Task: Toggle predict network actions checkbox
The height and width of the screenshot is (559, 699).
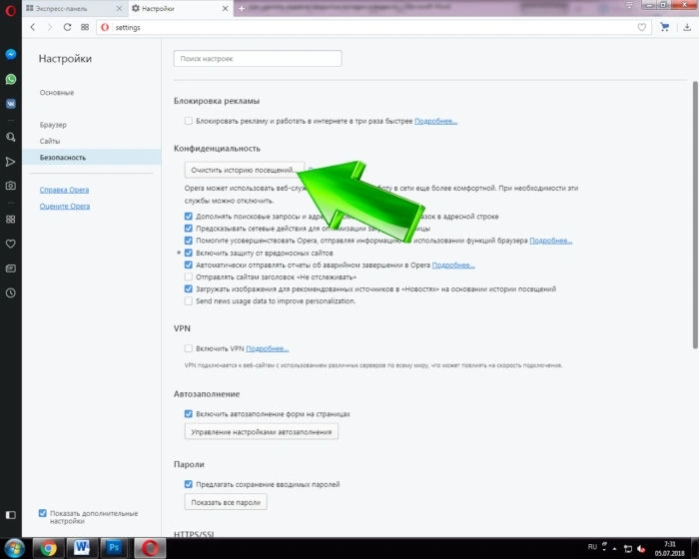Action: coord(189,228)
